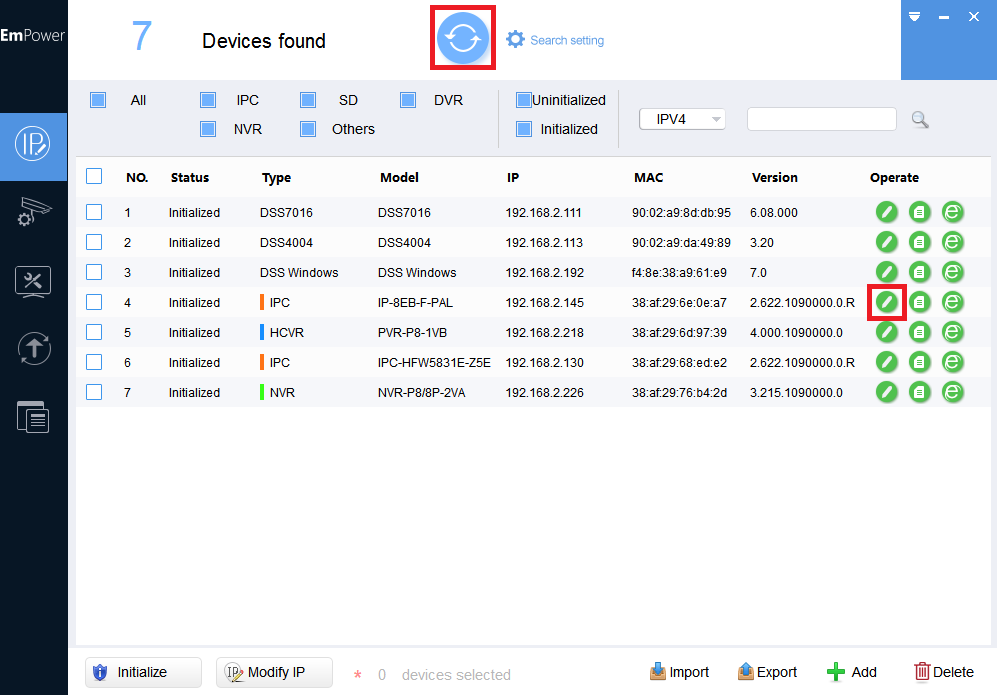Viewport: 997px width, 695px height.
Task: Check the row for DSS7016
Action: pyautogui.click(x=94, y=212)
